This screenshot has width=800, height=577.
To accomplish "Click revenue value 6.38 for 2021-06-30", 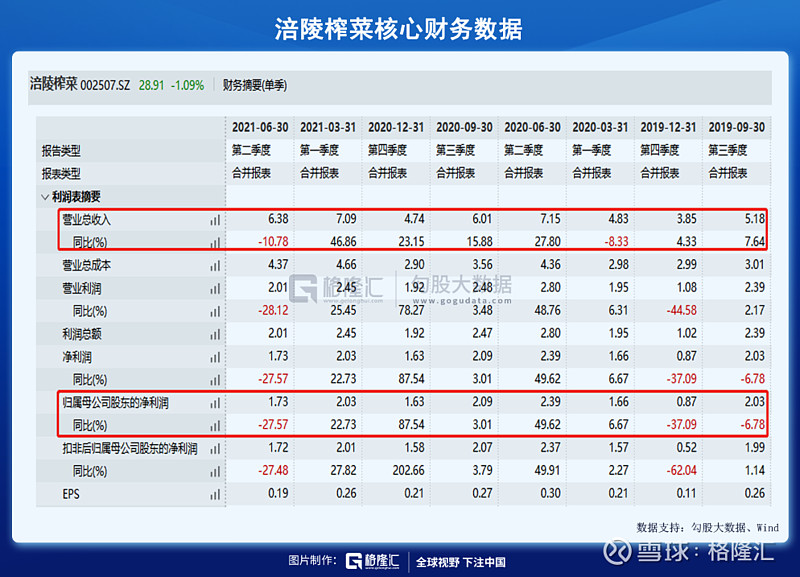I will [278, 219].
